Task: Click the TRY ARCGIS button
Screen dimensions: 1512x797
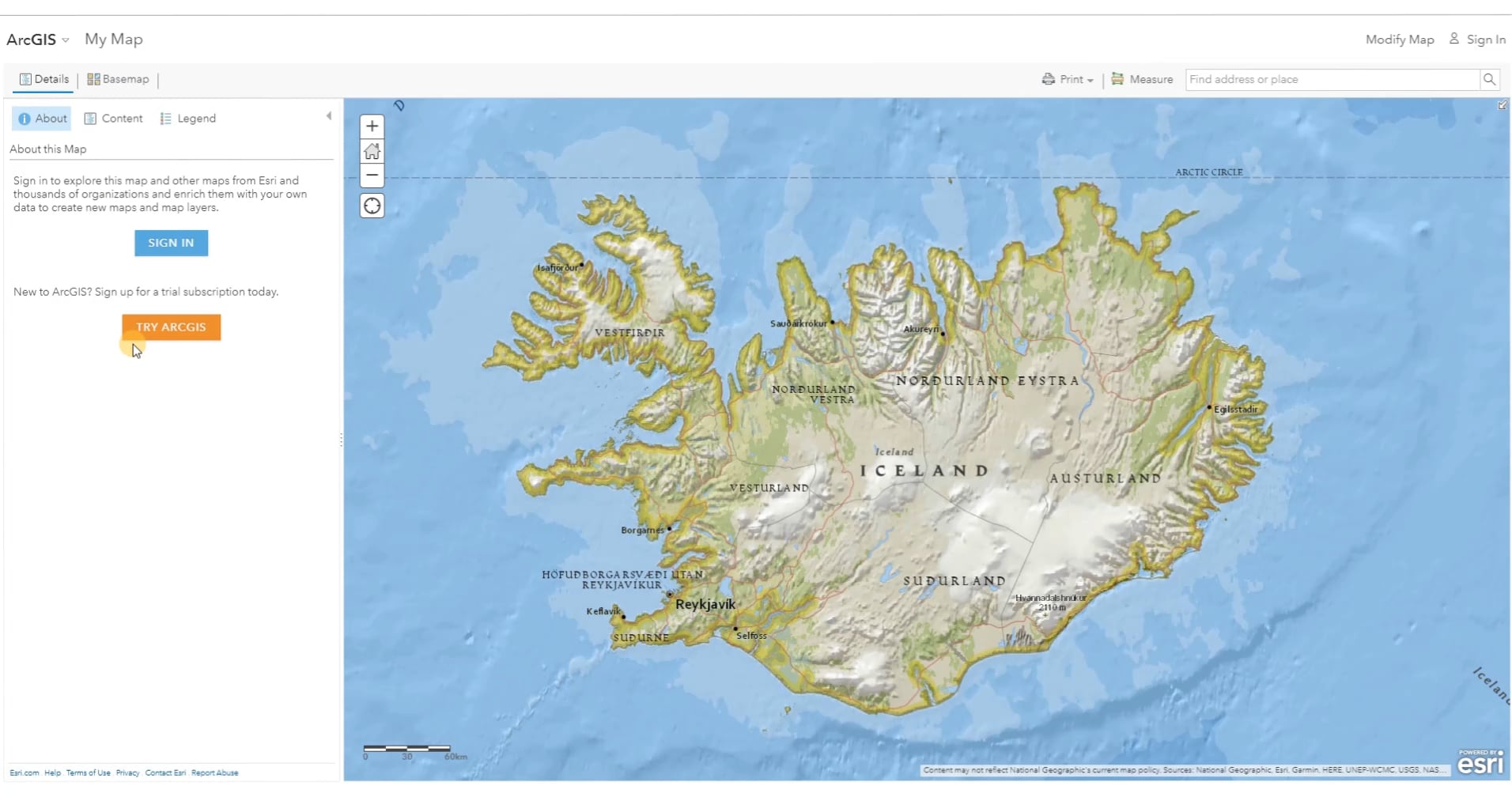Action: (x=171, y=327)
